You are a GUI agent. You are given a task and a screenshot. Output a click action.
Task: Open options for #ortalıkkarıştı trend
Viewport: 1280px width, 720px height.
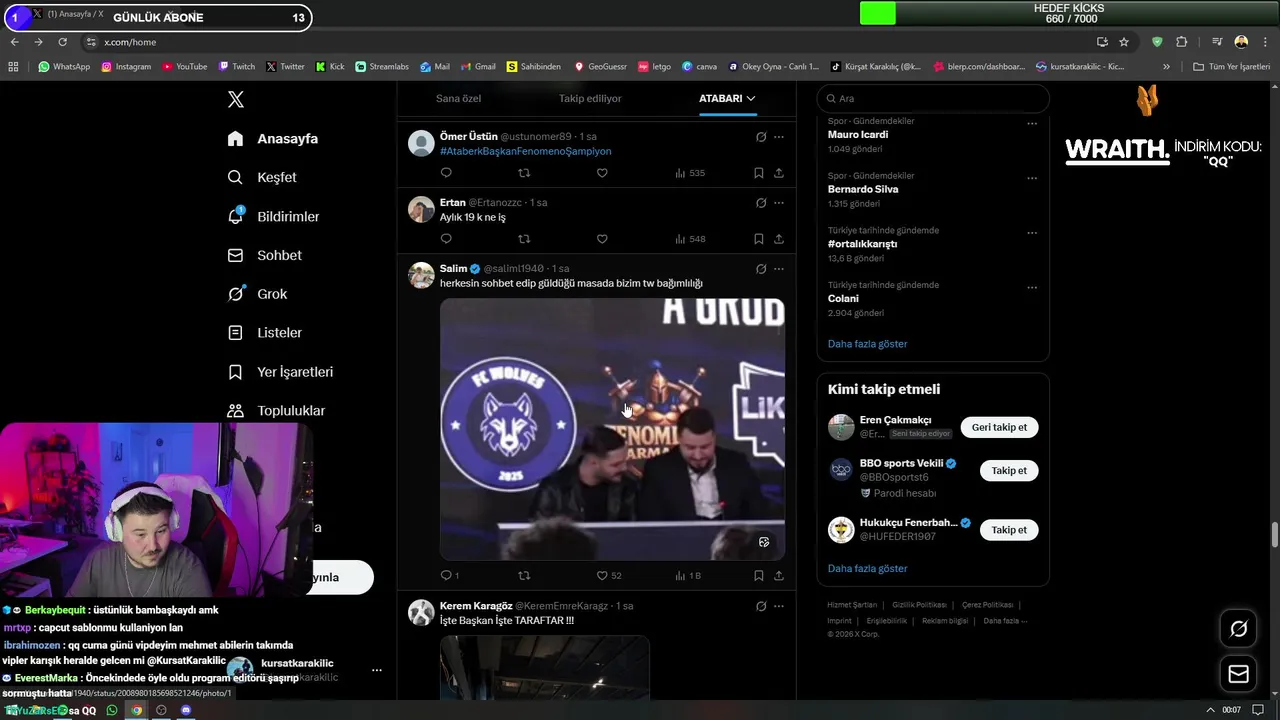[x=1032, y=233]
